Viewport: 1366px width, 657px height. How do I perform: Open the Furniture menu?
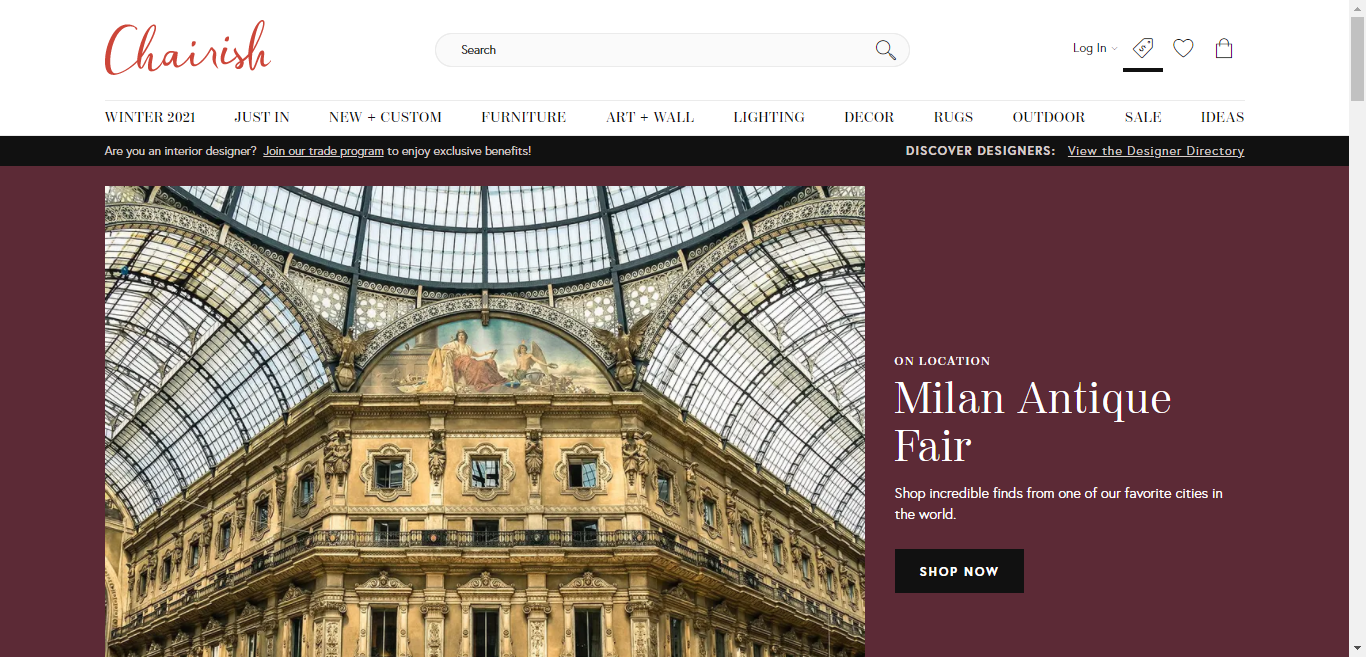(523, 117)
